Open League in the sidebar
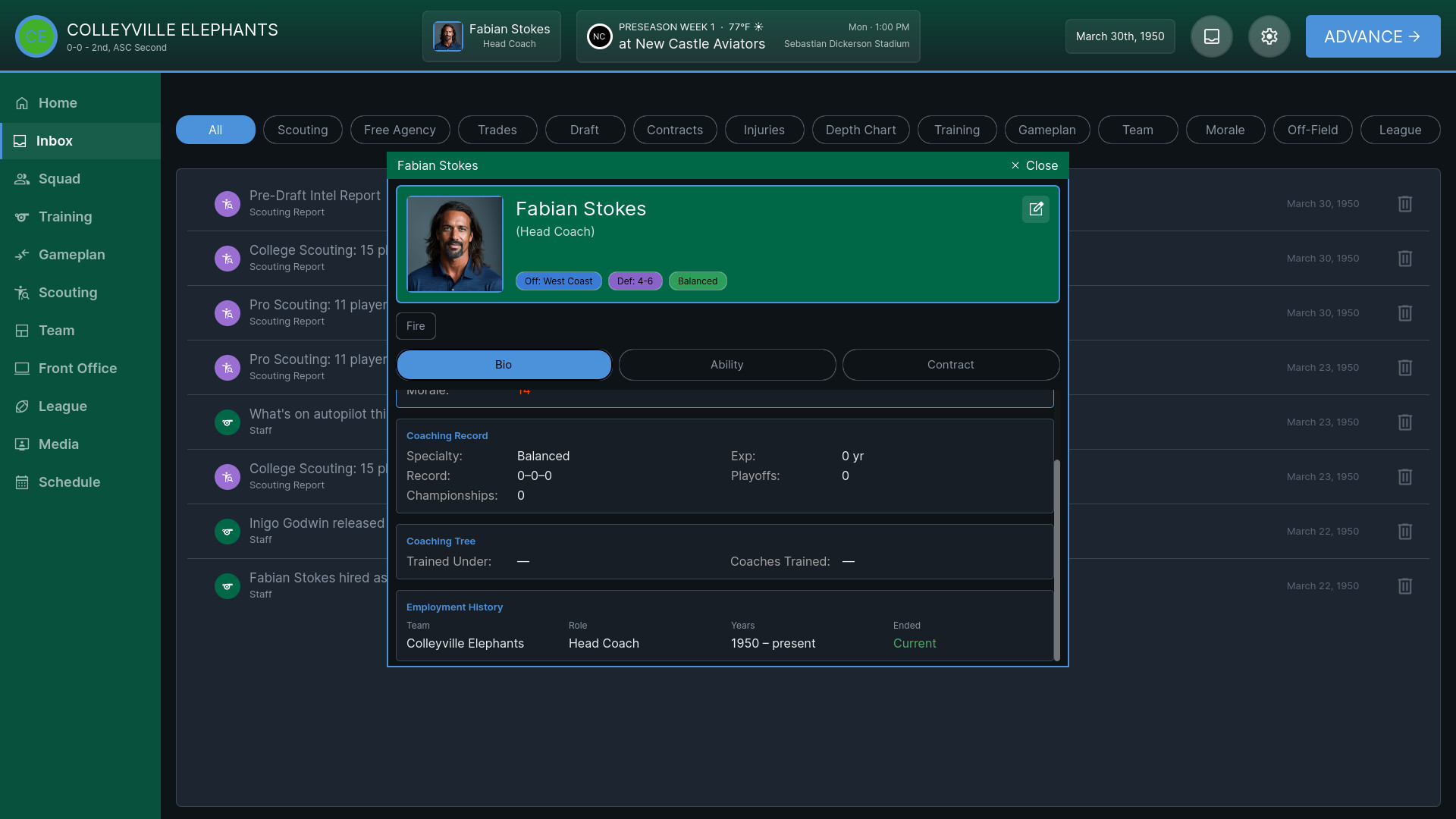1456x819 pixels. tap(80, 406)
